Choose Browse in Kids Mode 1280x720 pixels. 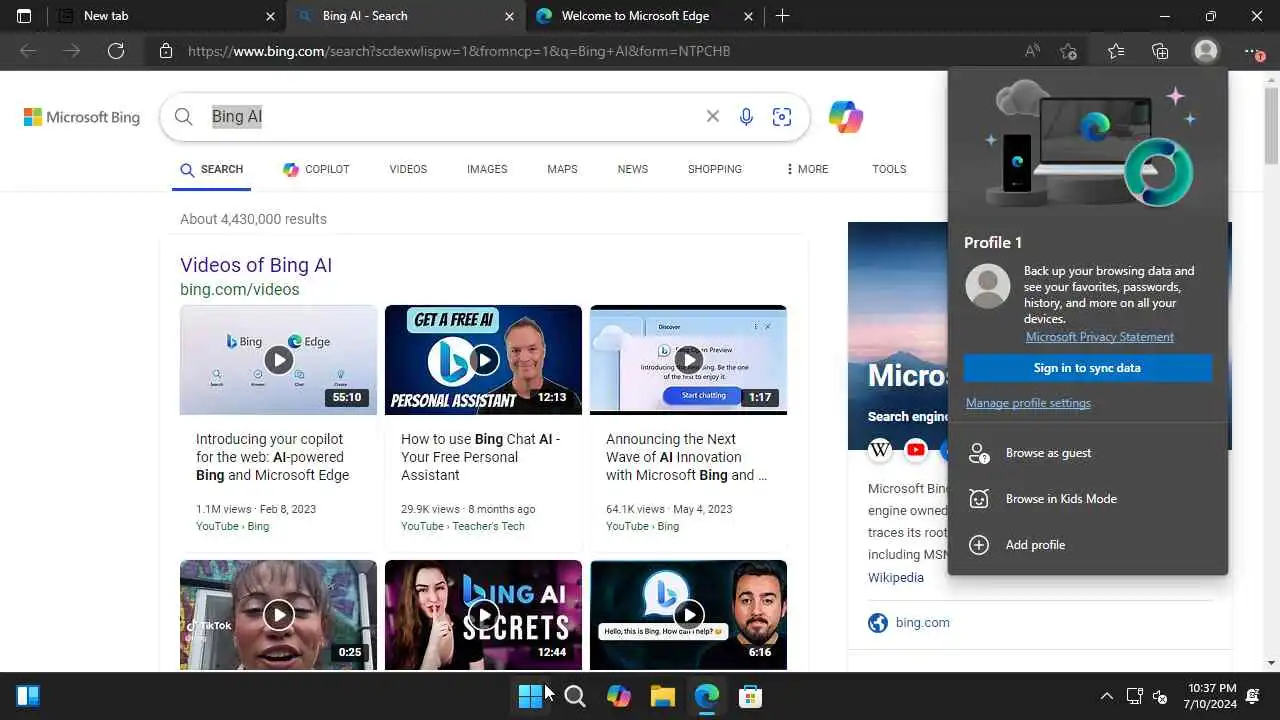(x=1088, y=499)
